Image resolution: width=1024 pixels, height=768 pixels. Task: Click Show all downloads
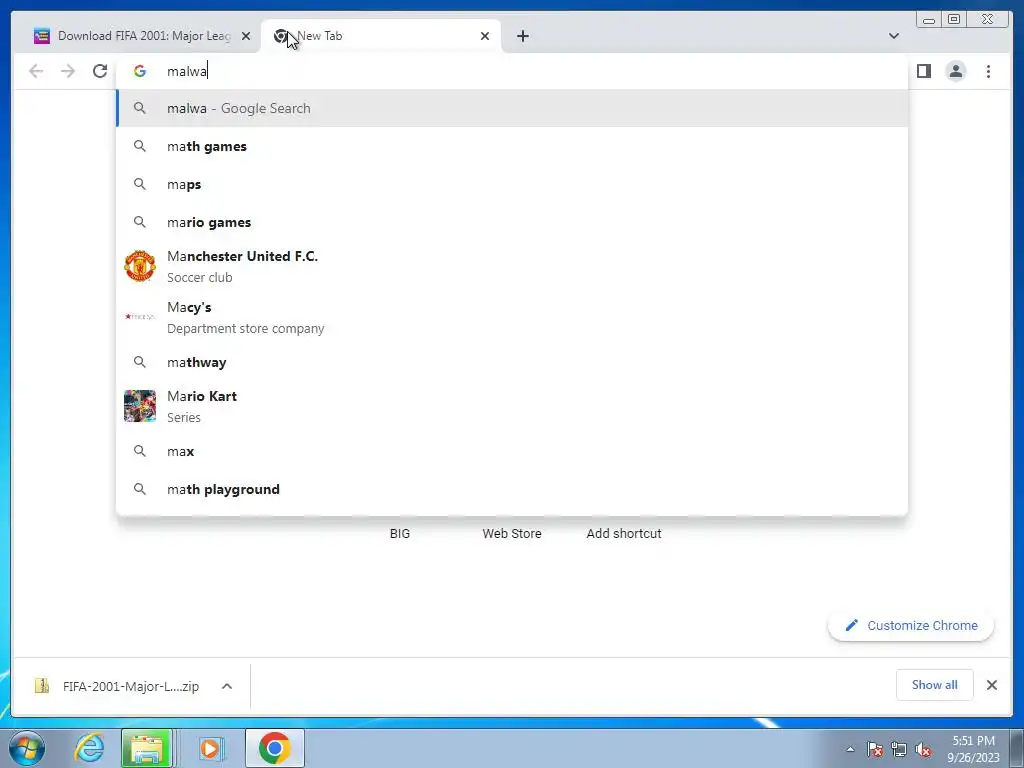935,685
